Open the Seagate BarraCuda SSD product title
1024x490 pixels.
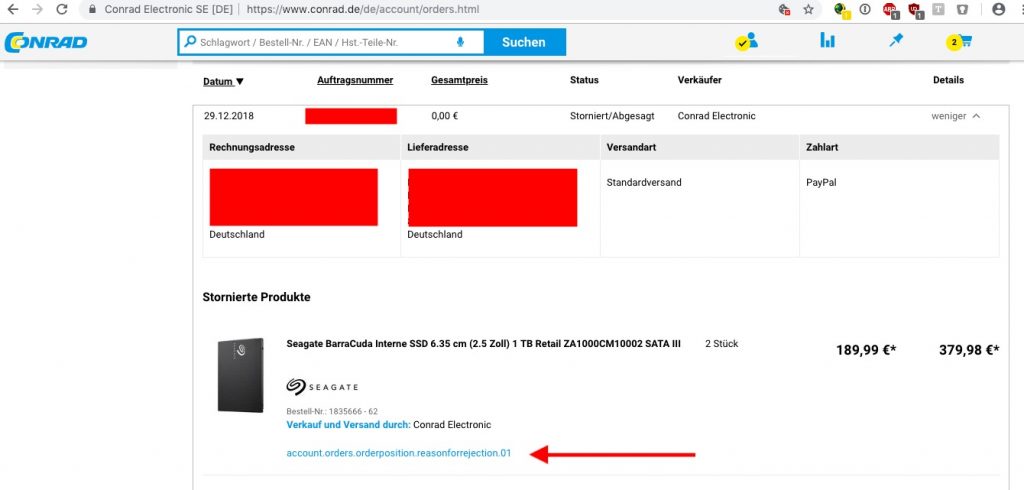484,344
